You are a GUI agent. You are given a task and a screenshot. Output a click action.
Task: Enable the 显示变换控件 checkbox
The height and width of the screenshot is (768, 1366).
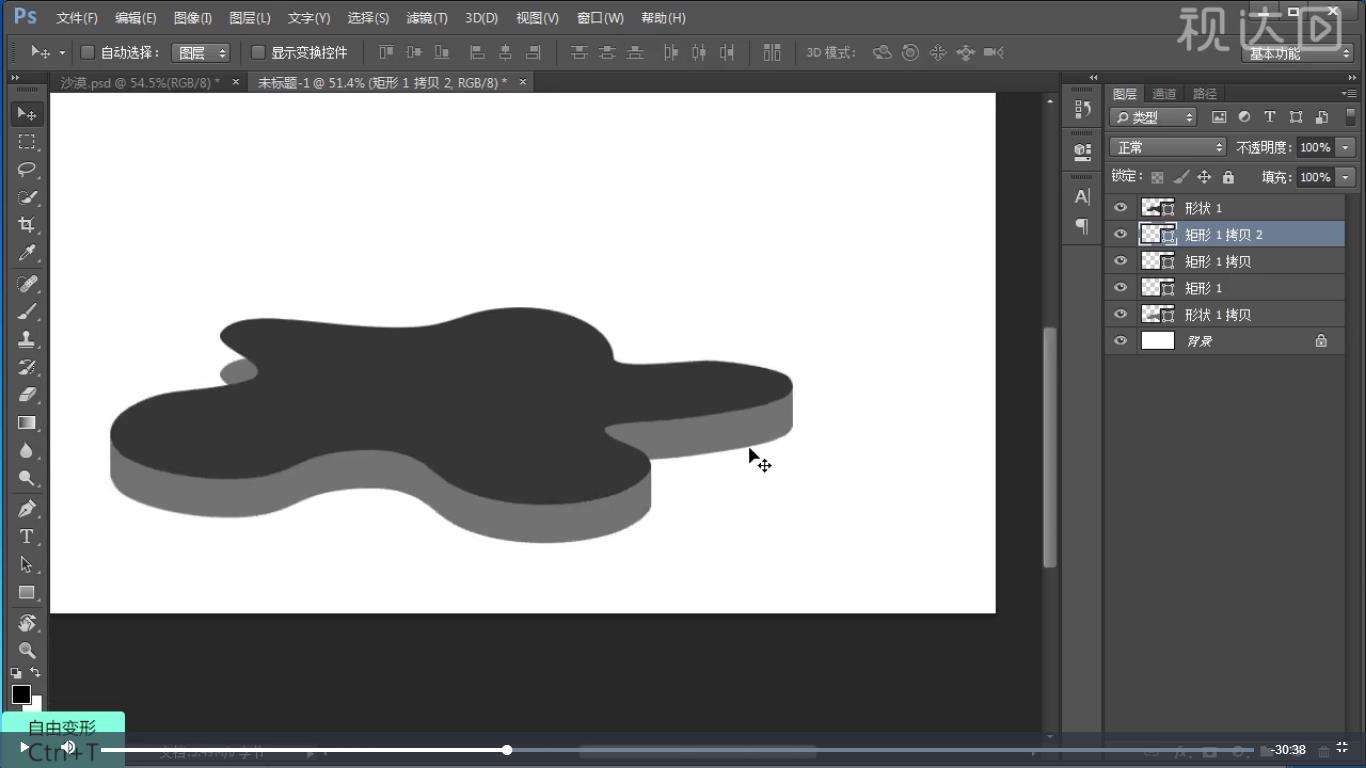tap(258, 52)
